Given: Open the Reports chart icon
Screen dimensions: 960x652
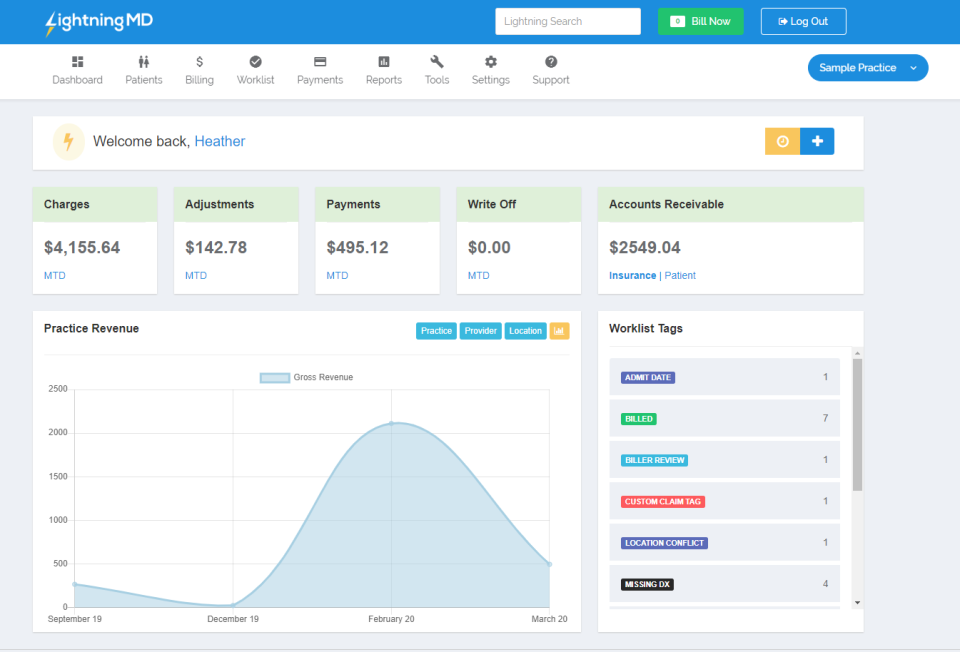Looking at the screenshot, I should point(384,62).
